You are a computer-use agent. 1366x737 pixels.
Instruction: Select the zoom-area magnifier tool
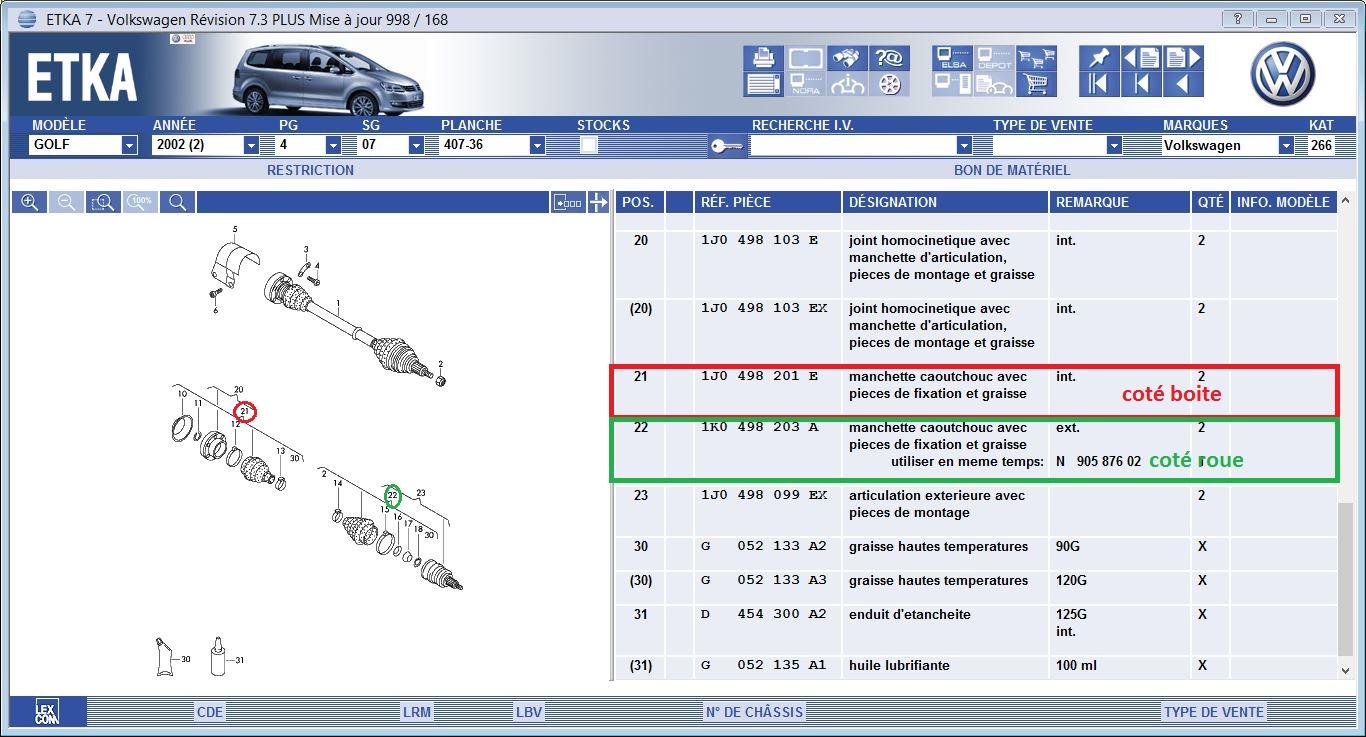[103, 202]
